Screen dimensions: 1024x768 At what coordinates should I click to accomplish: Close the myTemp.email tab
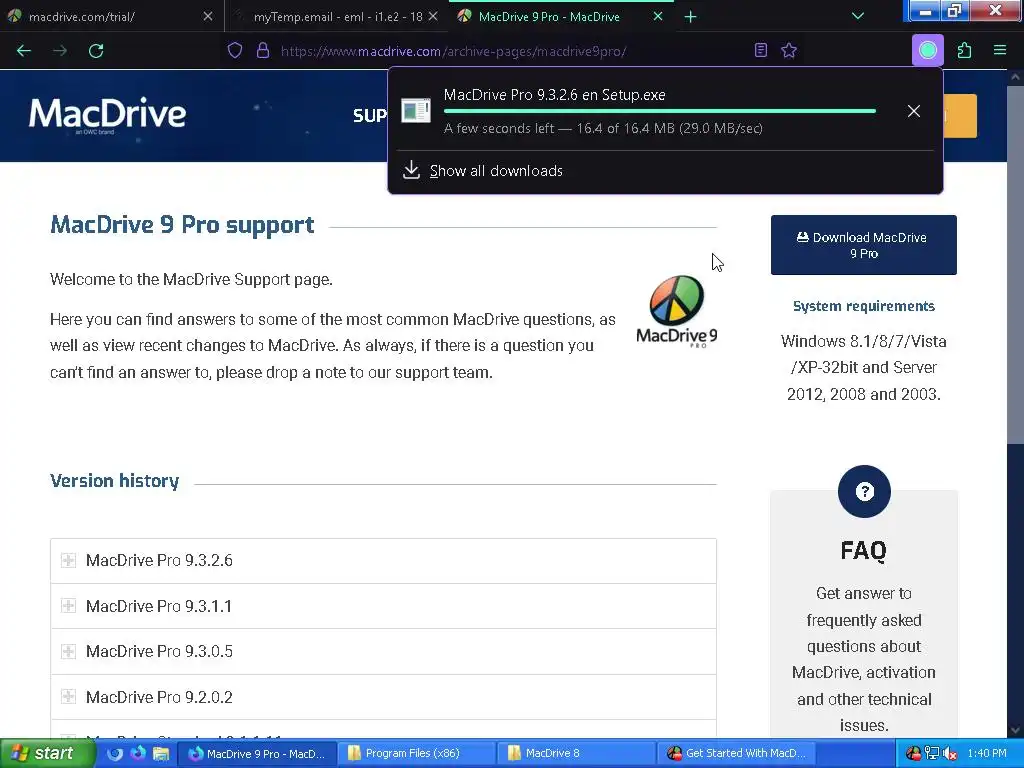click(x=433, y=16)
